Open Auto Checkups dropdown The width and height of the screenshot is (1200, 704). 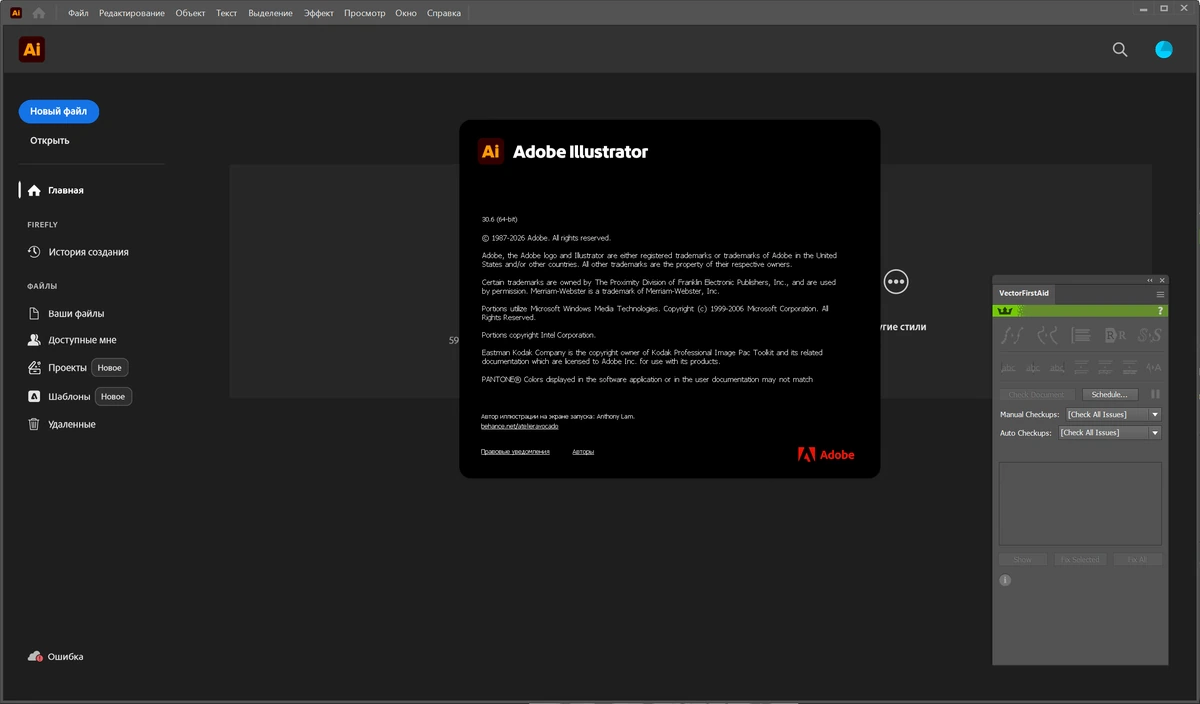pos(1110,433)
